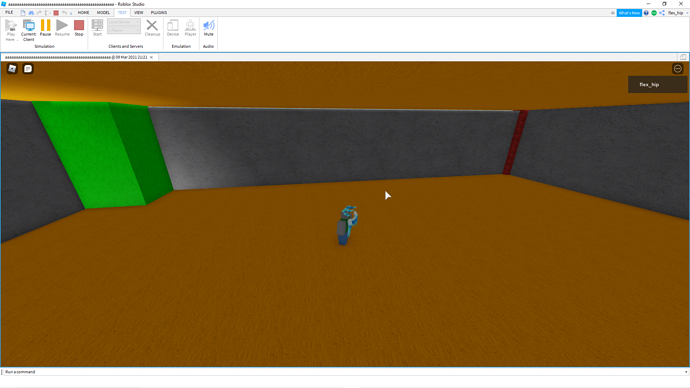Open the in-game chat icon
Screen dimensions: 690x388
[x=28, y=69]
